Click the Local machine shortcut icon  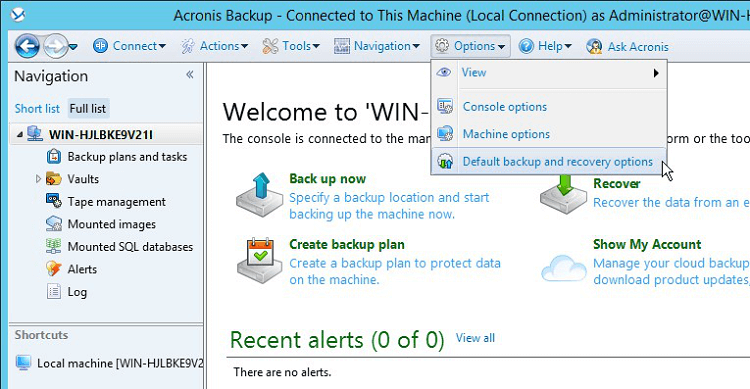point(23,363)
